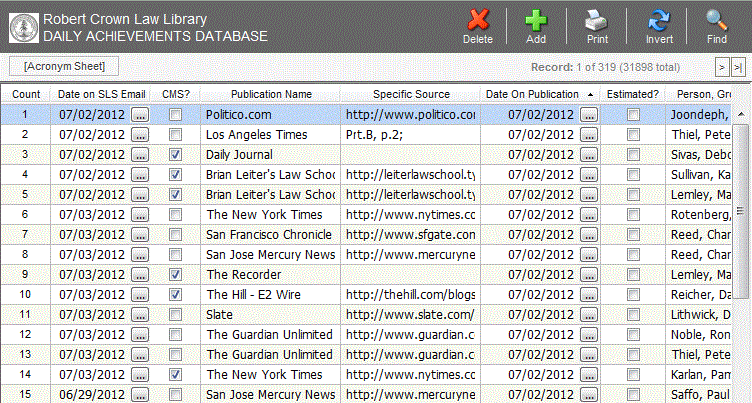This screenshot has width=752, height=403.
Task: Open SLS Email date picker for row 6
Action: (140, 214)
